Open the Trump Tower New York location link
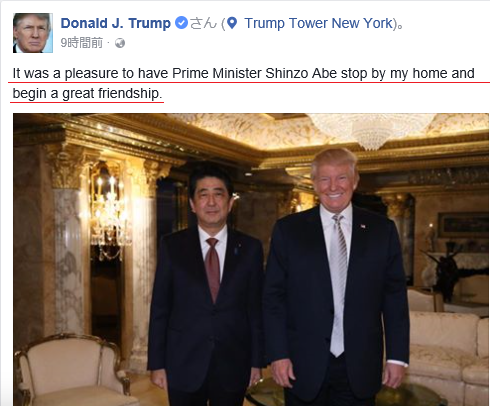This screenshot has height=406, width=490. coord(319,23)
